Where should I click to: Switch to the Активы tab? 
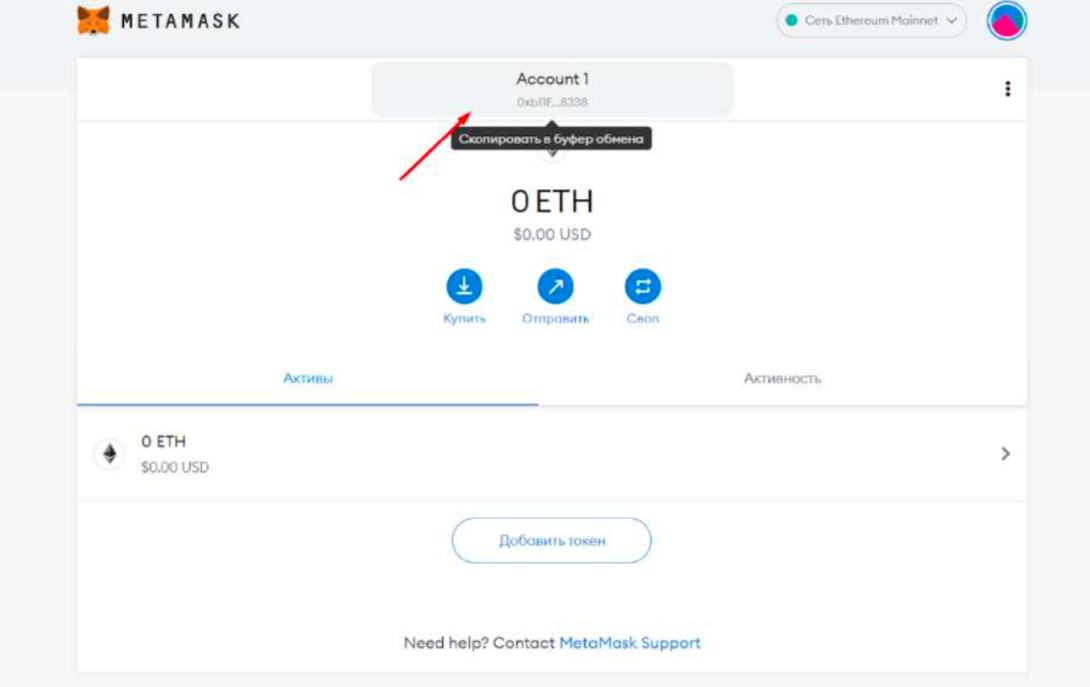(307, 378)
